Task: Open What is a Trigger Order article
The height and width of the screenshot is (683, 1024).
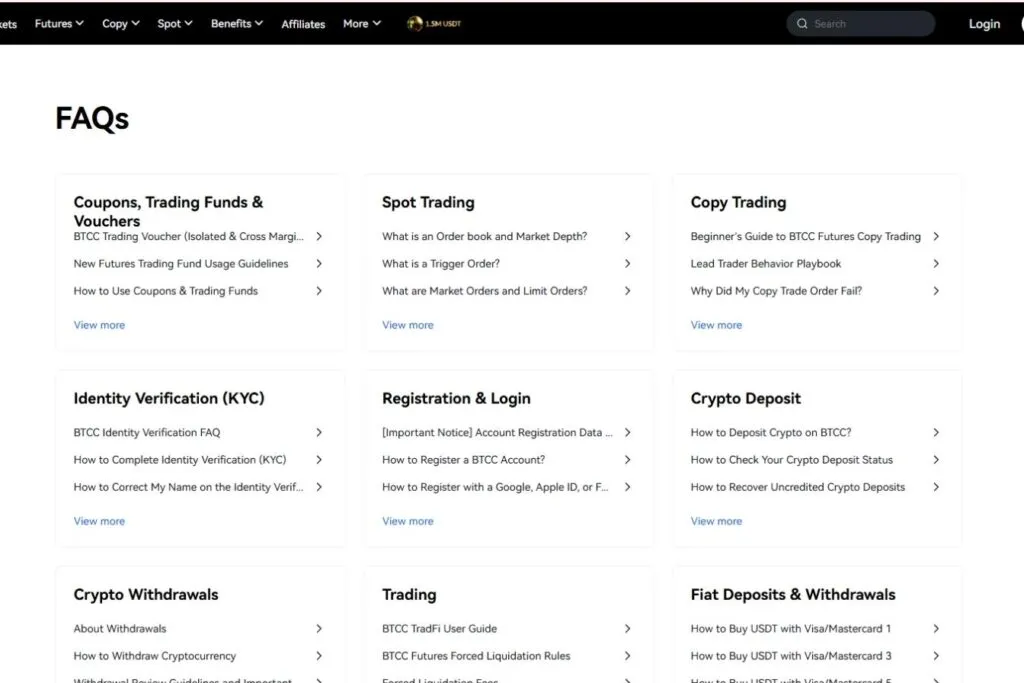Action: tap(441, 264)
